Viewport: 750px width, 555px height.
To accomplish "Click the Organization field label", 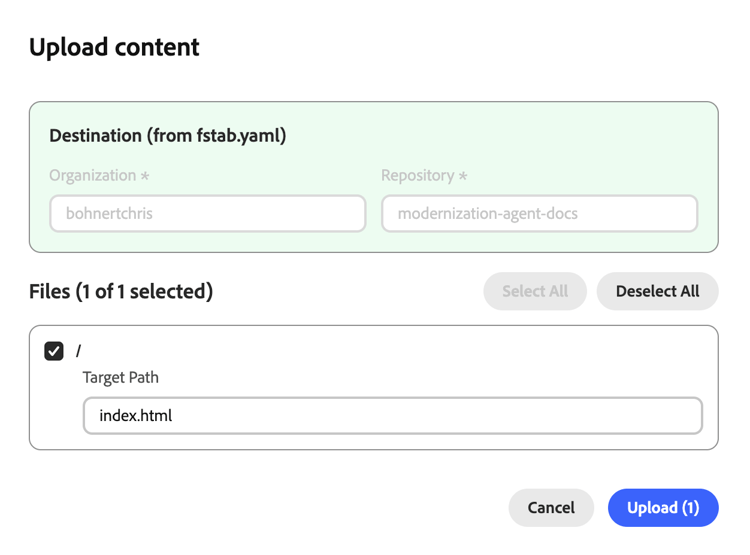I will coord(92,176).
